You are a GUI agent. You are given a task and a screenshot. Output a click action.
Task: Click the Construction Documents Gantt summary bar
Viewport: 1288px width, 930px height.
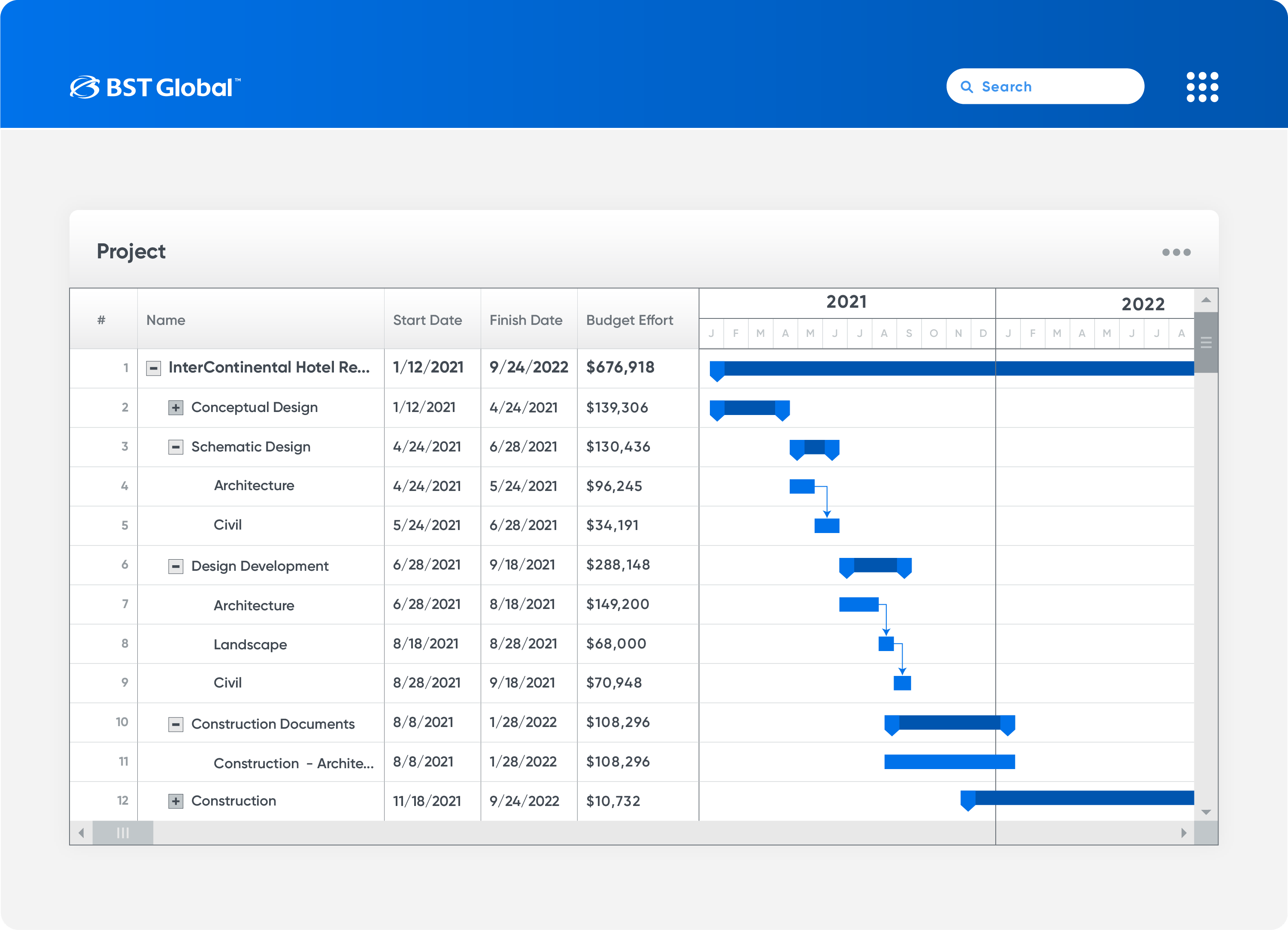949,725
